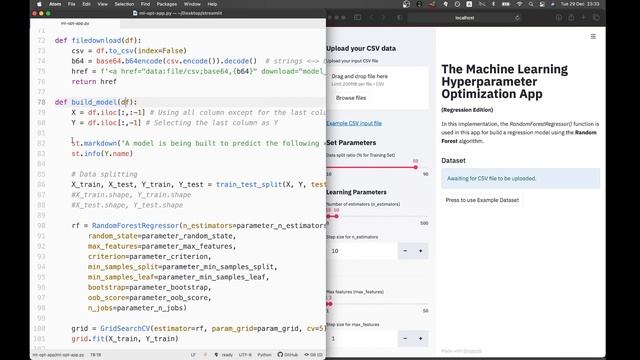Viewport: 640px width, 360px height.
Task: Toggle the Safari sidebar
Action: pyautogui.click(x=358, y=18)
